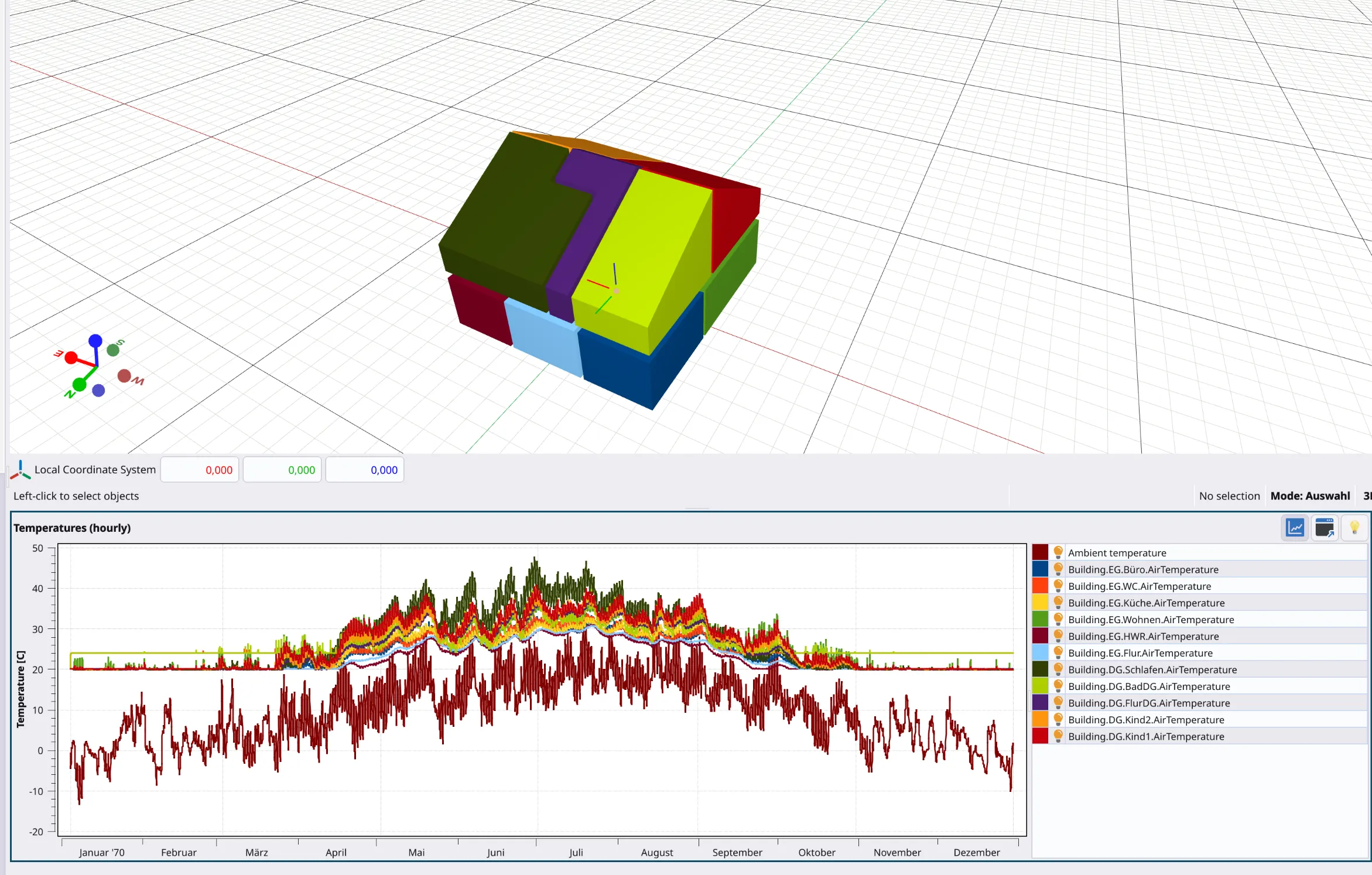The height and width of the screenshot is (875, 1372).
Task: Click the blue Building.EG.Büro color swatch
Action: coord(1040,569)
